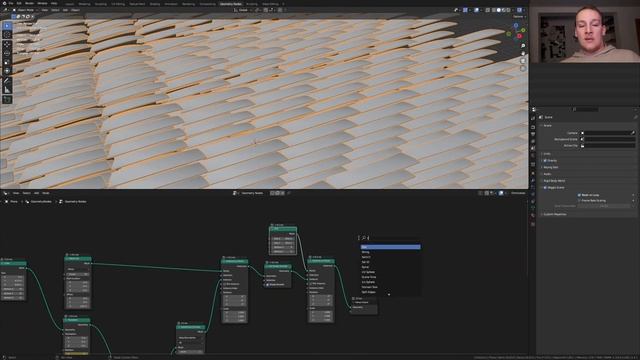Screen dimensions: 640x360
Task: Switch to solid viewport shading
Action: pyautogui.click(x=499, y=10)
